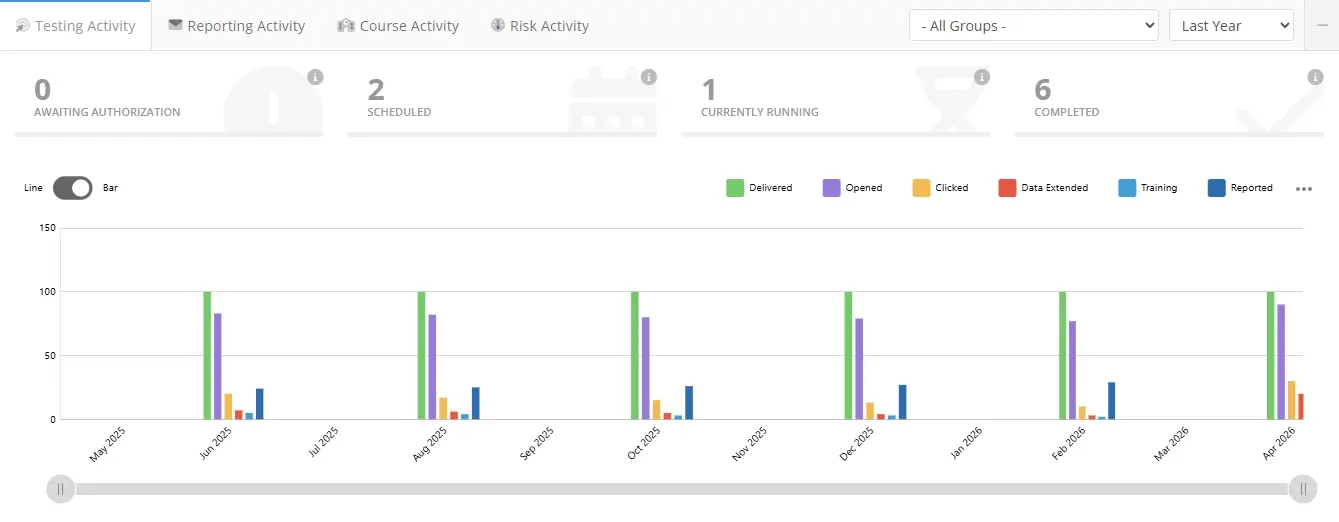The image size is (1339, 522).
Task: Open the All Groups dropdown
Action: tap(1033, 26)
